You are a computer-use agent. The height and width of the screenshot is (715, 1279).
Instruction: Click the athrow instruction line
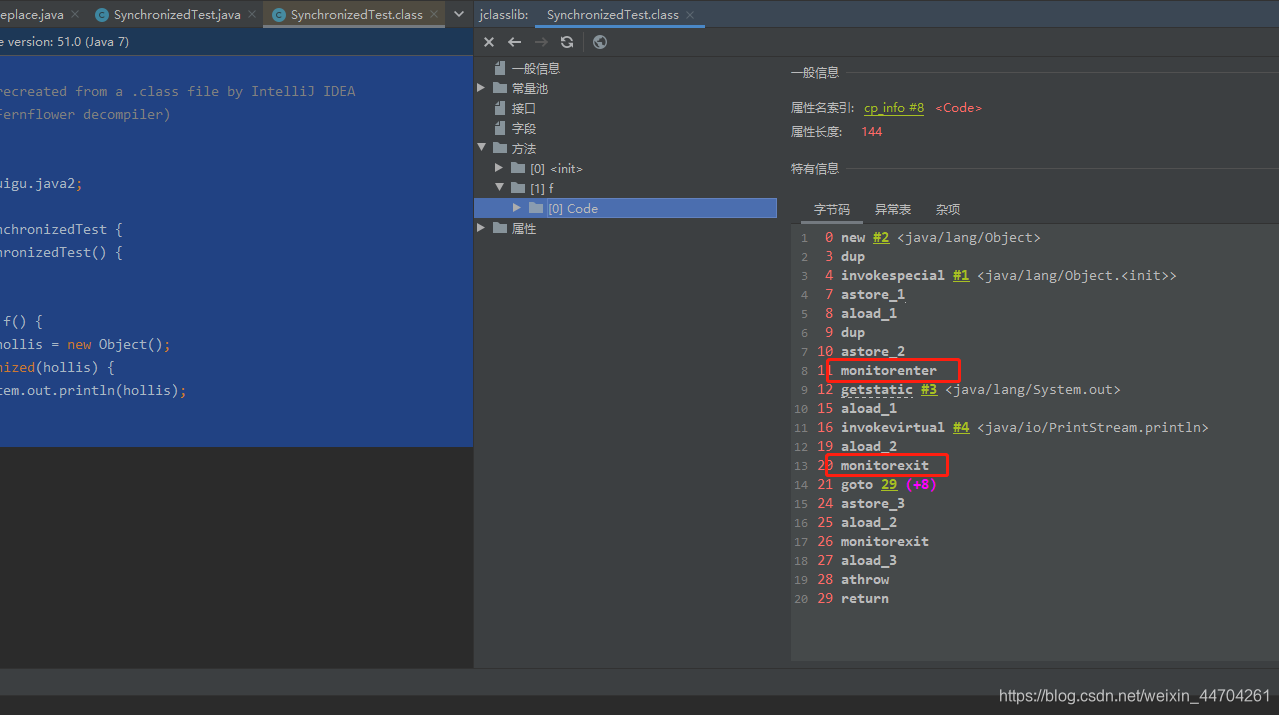(864, 579)
